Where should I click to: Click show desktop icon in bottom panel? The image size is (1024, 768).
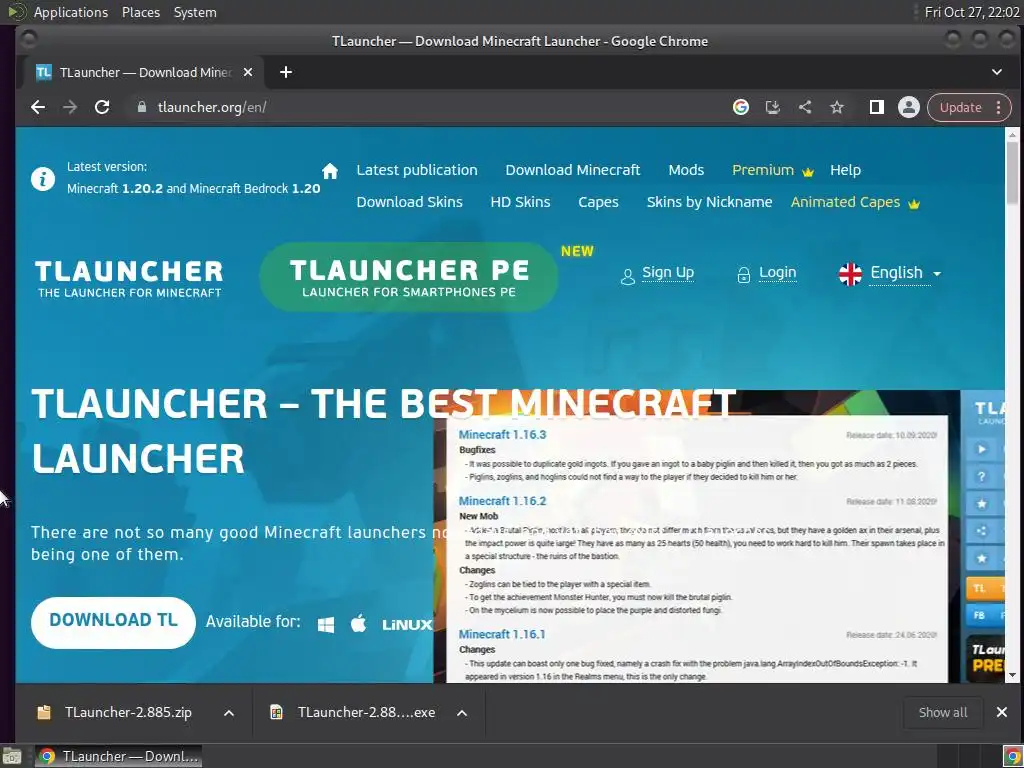click(12, 757)
